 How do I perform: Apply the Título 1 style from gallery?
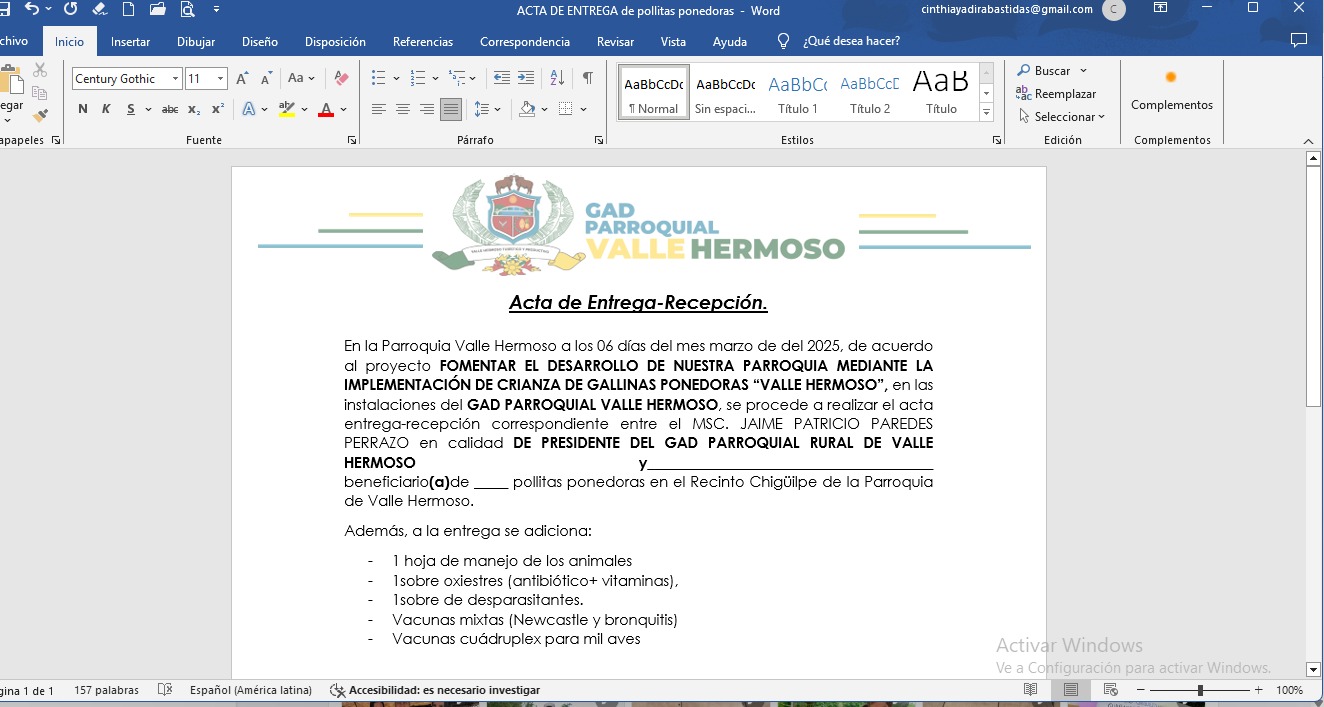(797, 92)
